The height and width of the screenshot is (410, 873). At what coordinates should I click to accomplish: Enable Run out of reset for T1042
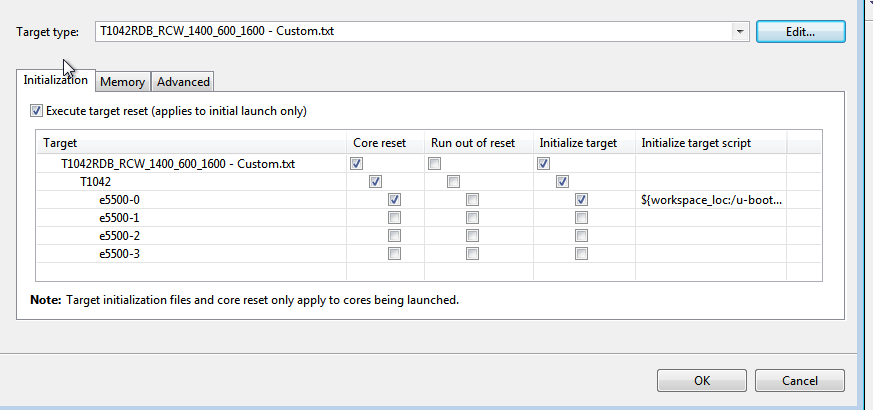pos(453,182)
